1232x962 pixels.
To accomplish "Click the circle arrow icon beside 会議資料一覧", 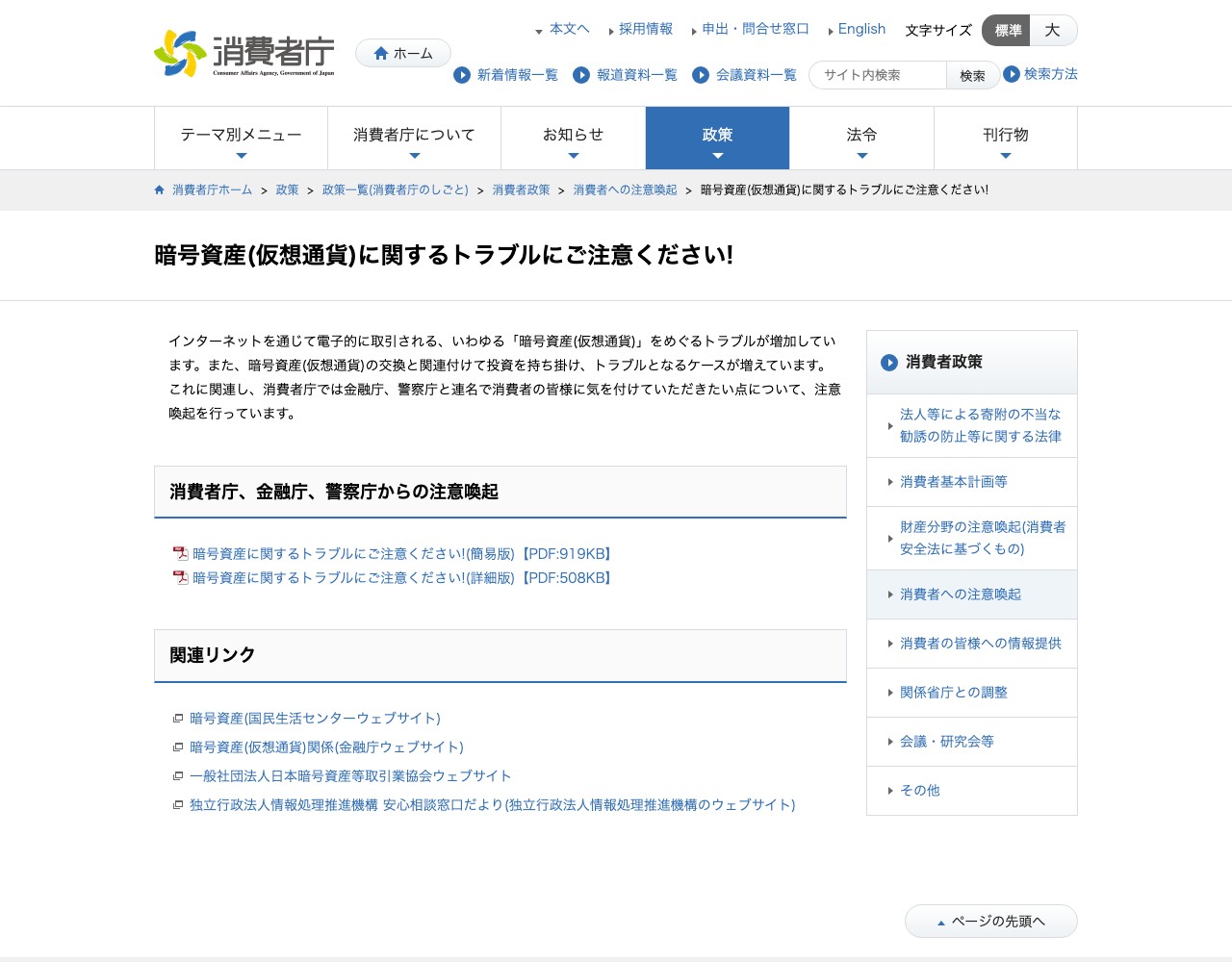I will coord(701,75).
